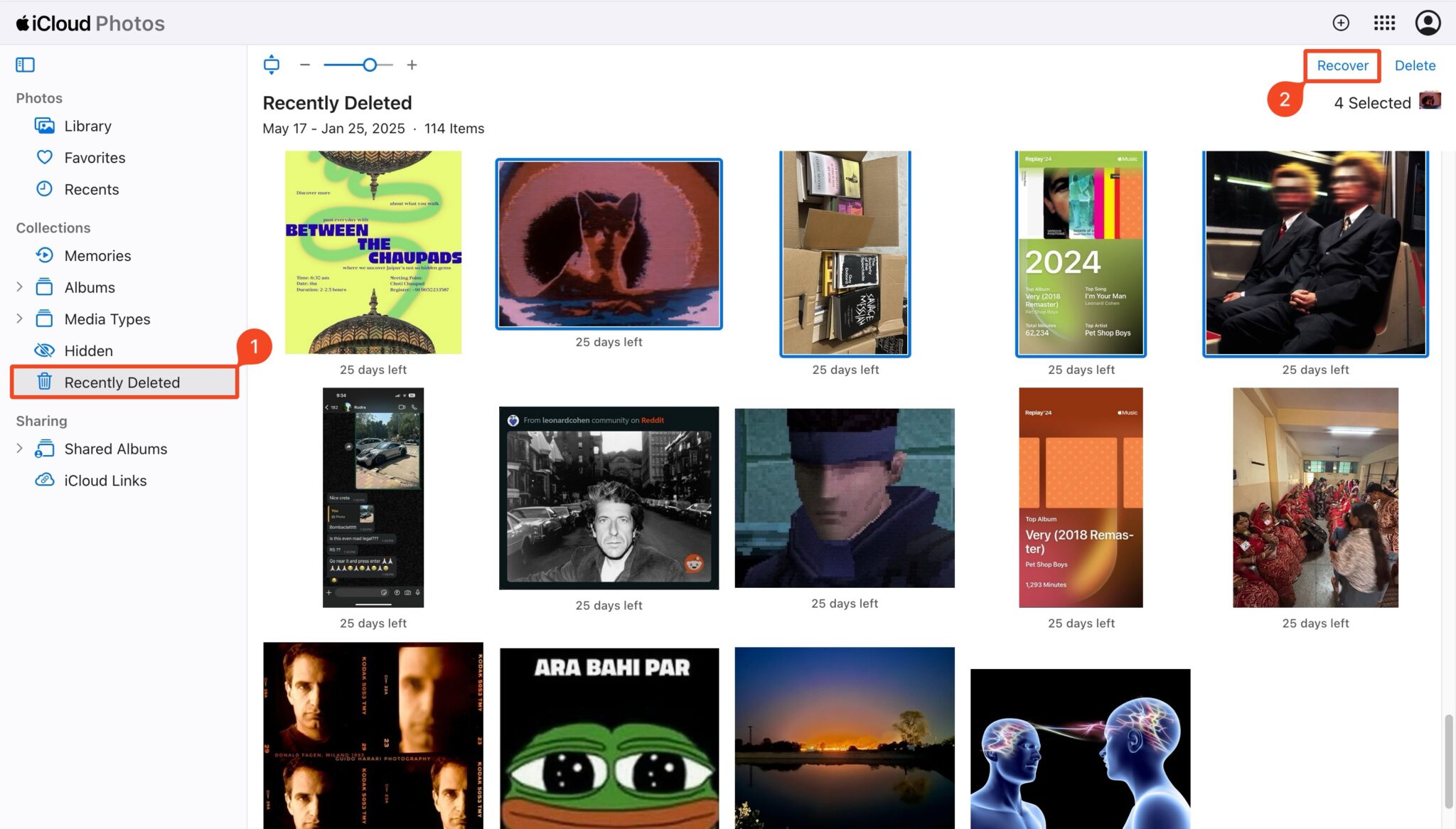
Task: Click the thumbnail zoom slider handle
Action: [x=370, y=65]
